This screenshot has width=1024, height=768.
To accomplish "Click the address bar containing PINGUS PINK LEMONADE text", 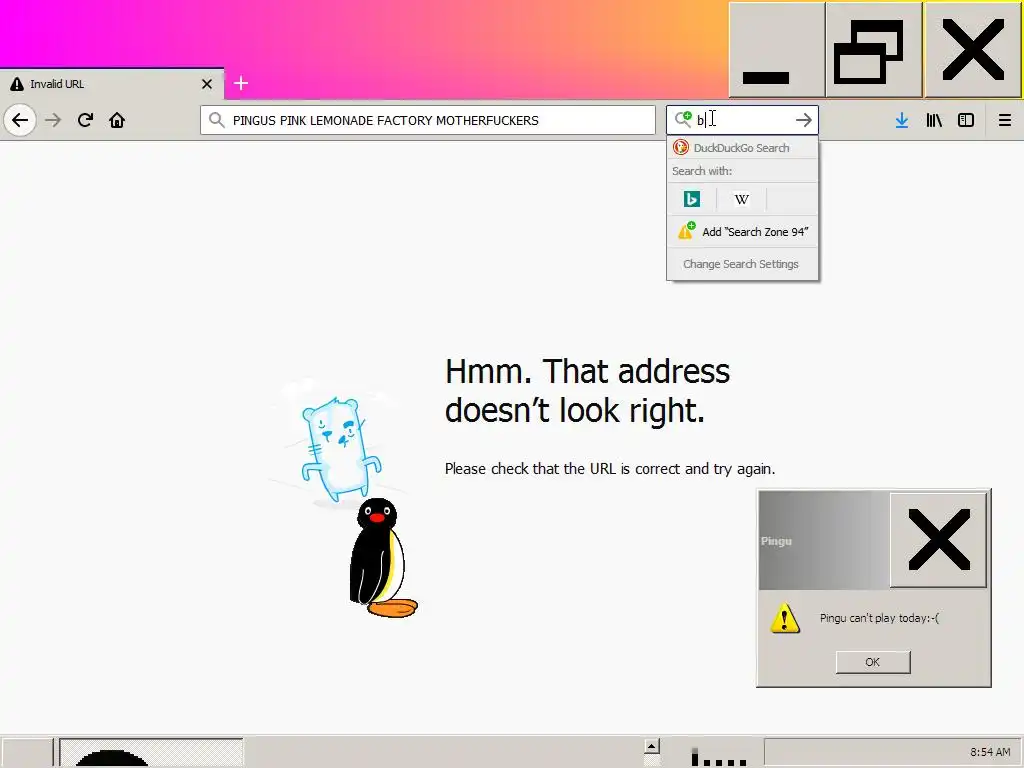I will pos(428,120).
